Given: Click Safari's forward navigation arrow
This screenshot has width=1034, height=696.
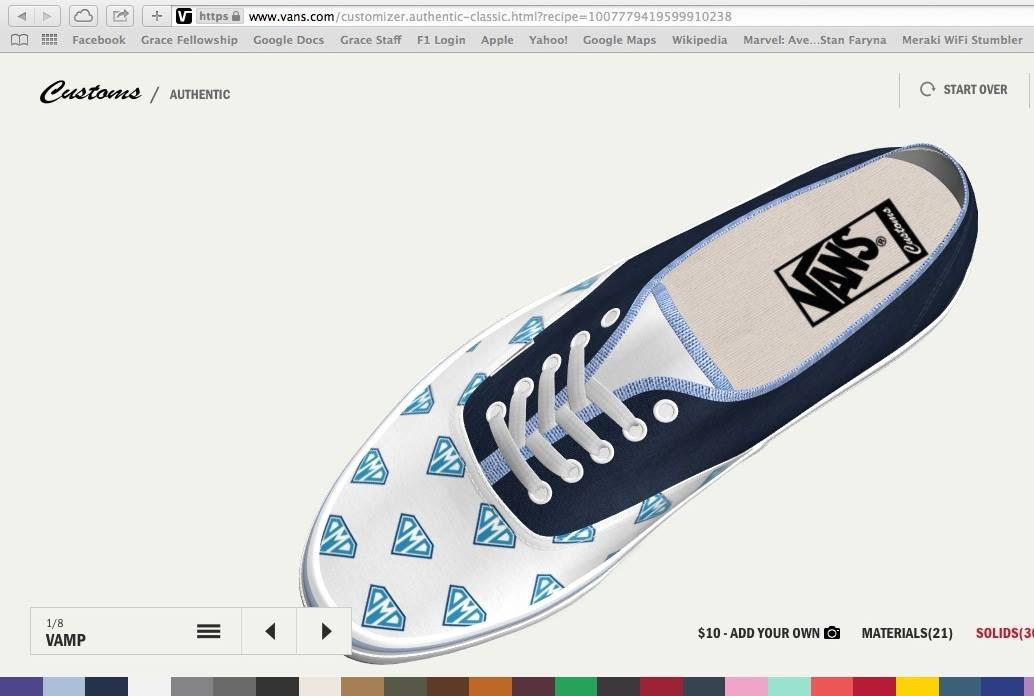Looking at the screenshot, I should (x=47, y=16).
